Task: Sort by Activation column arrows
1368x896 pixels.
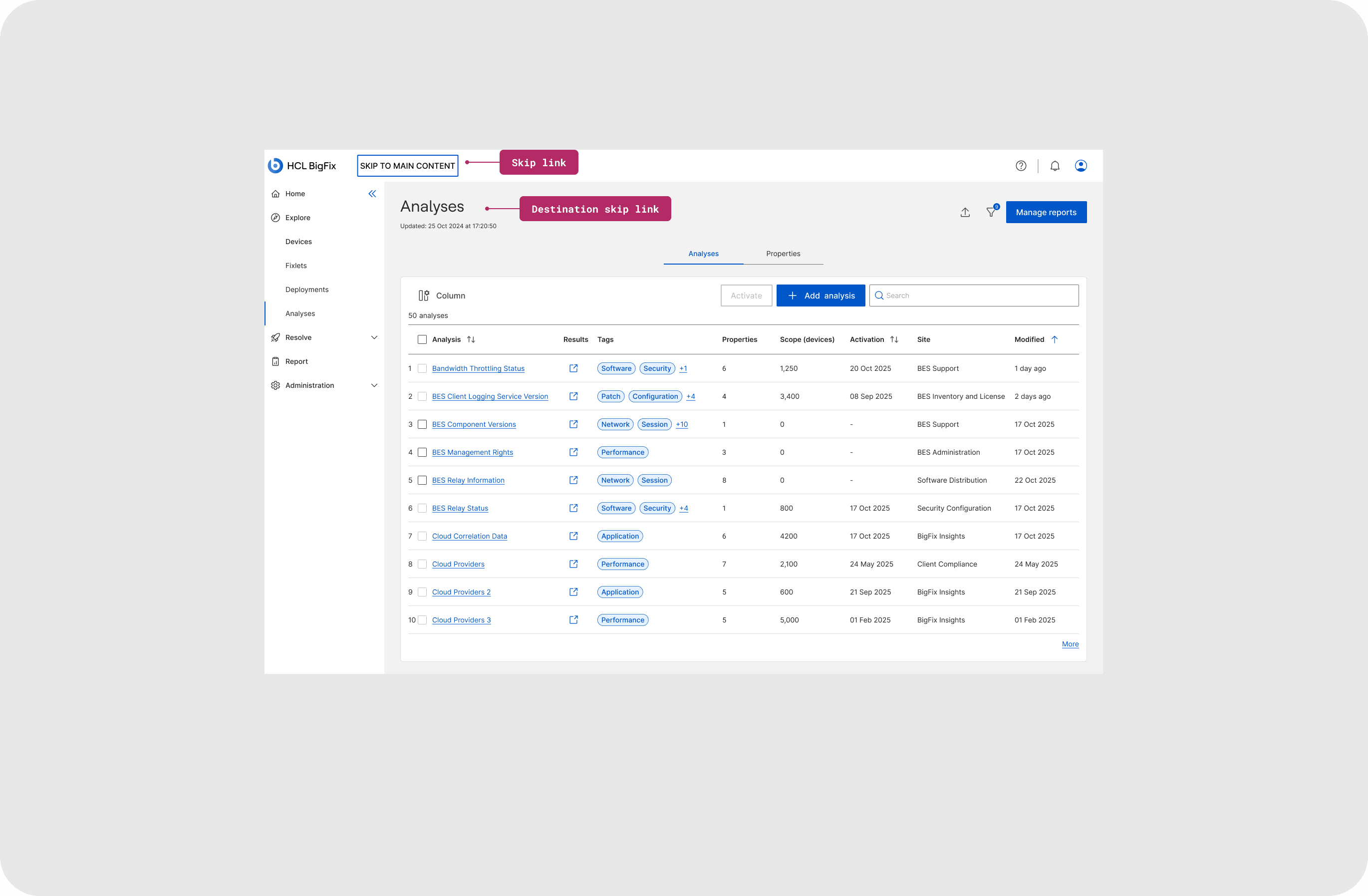Action: point(894,339)
